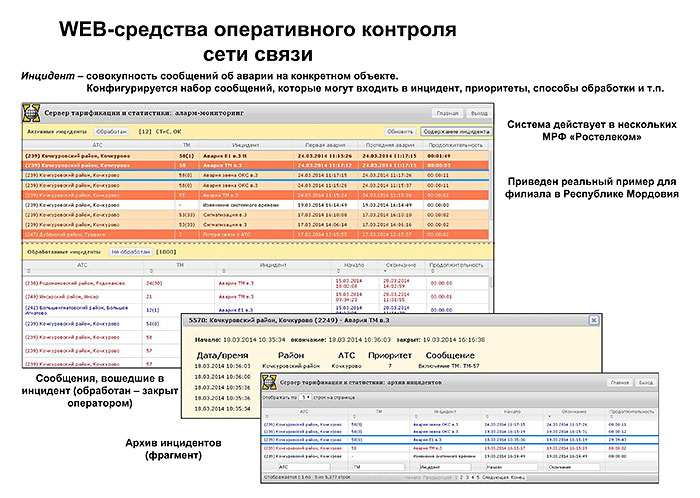Click the 'АТС' filter field in the archive

click(304, 467)
